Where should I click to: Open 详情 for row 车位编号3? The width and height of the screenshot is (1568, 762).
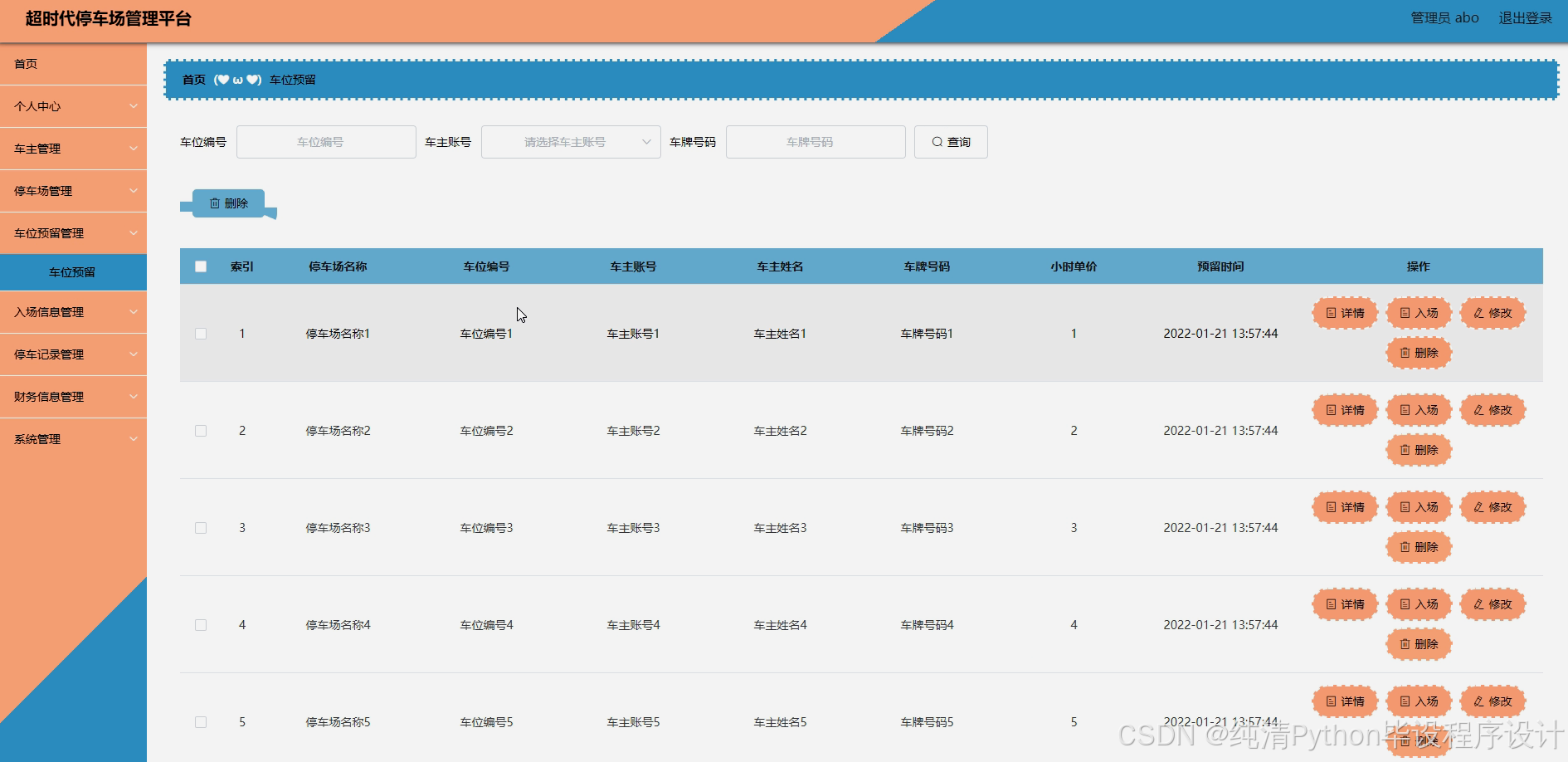1345,507
